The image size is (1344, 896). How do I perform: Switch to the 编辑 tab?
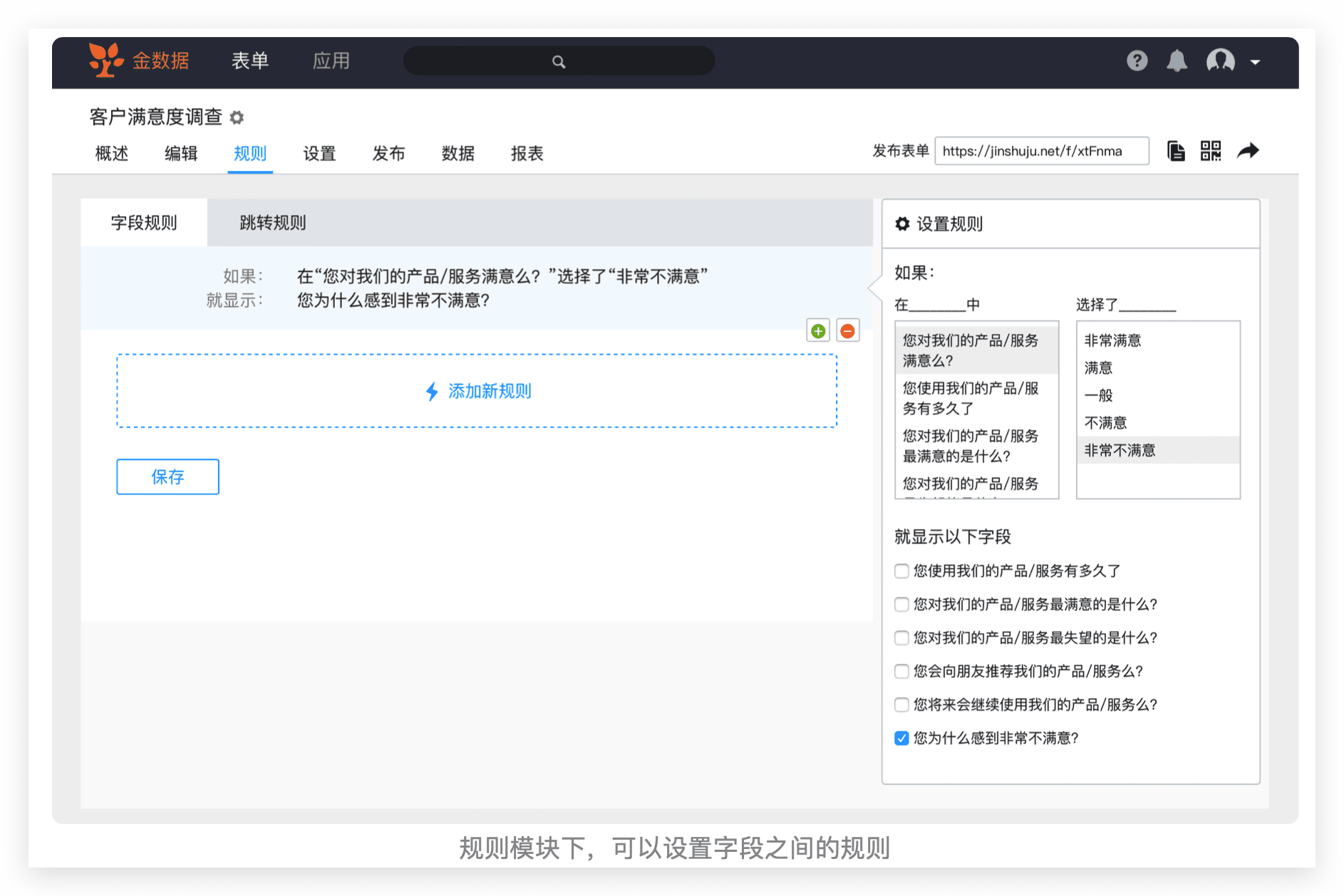coord(181,154)
